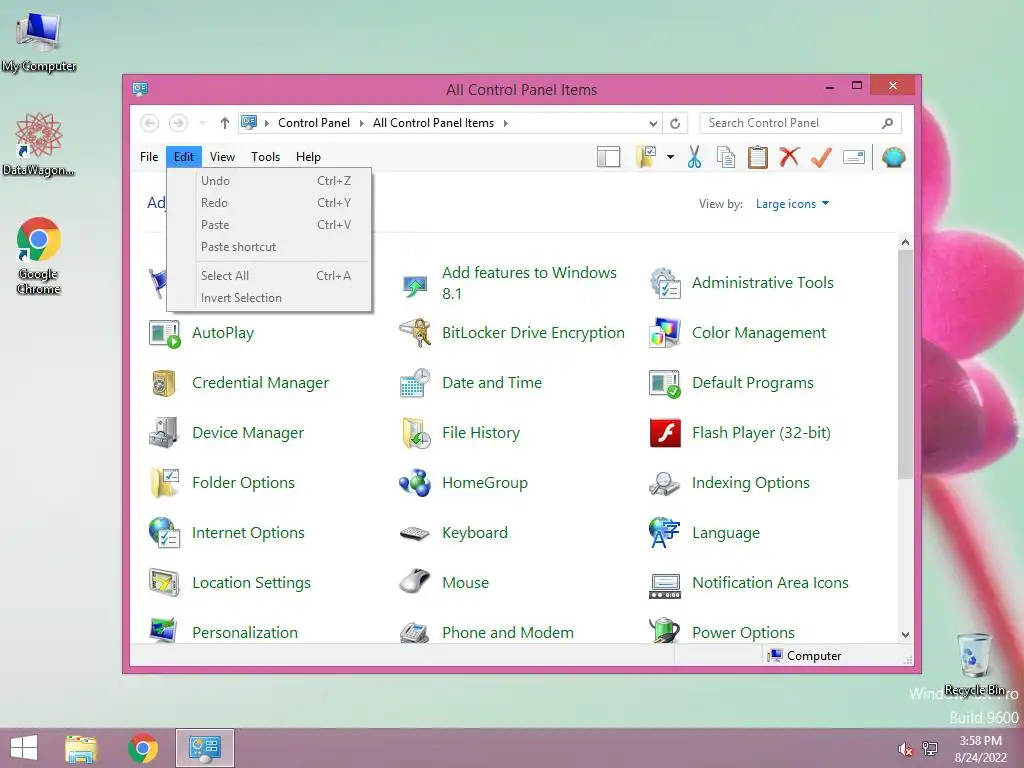Open the Flash Player icon

tap(665, 433)
